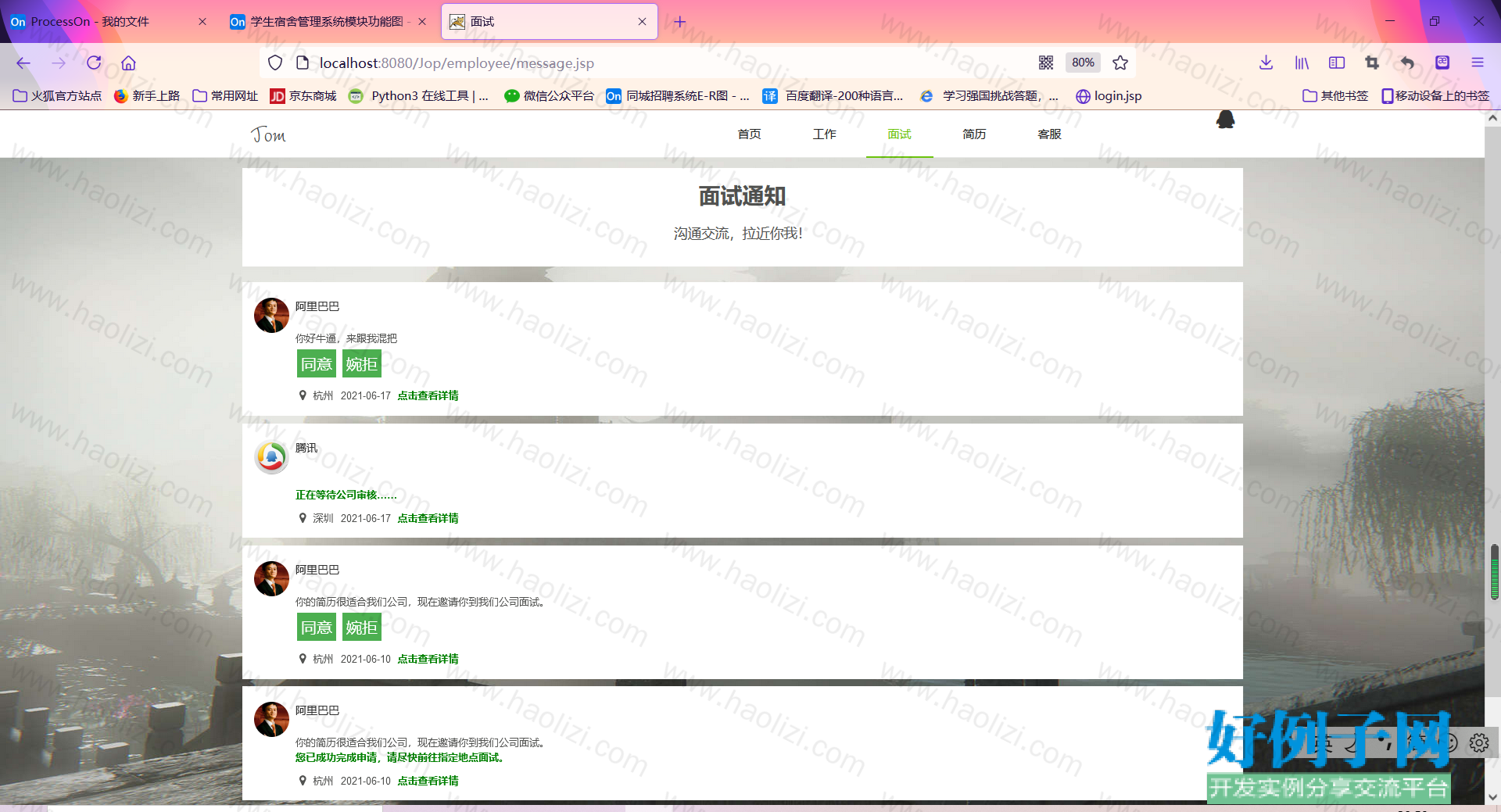Expand 其他书签 folder

click(x=1335, y=96)
